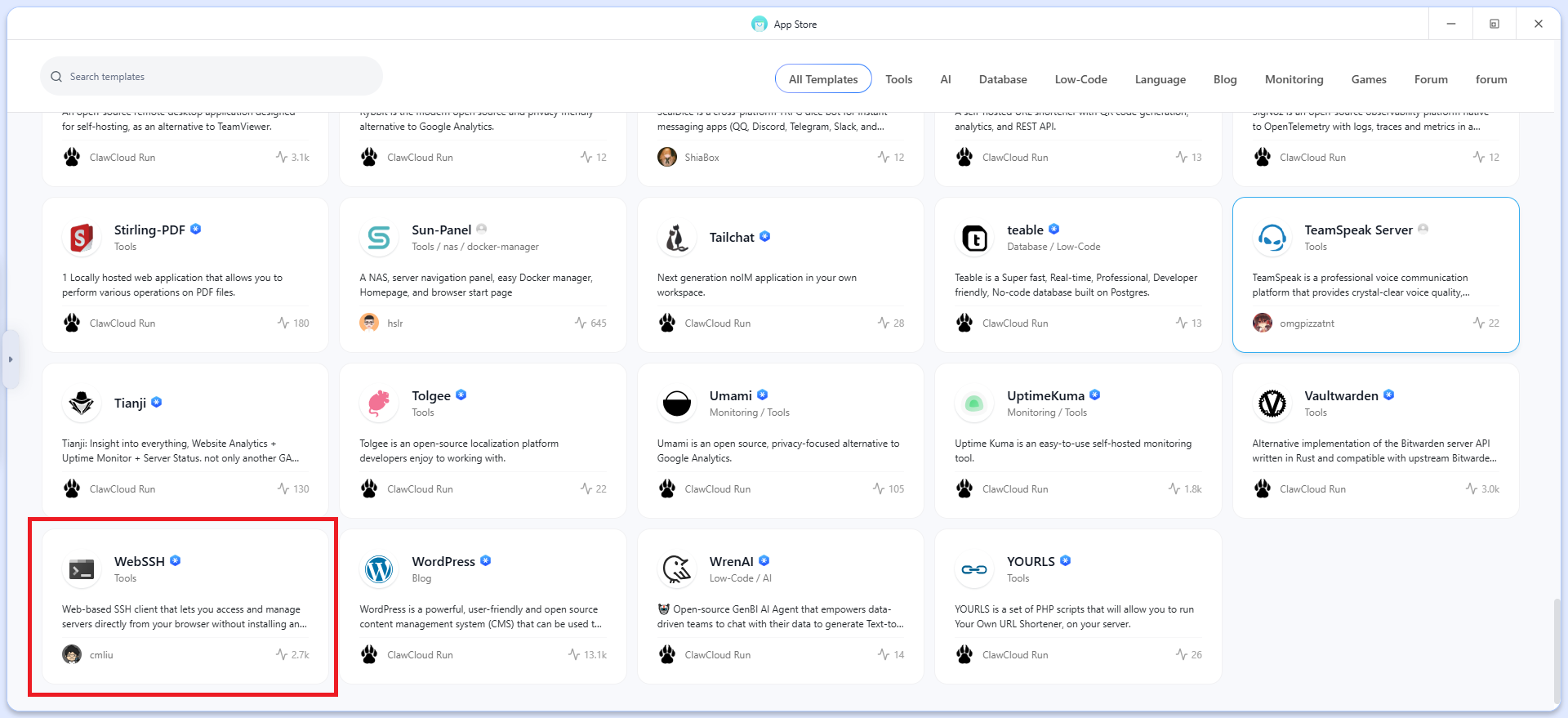Click the teable app icon
This screenshot has width=1568, height=718.
pyautogui.click(x=974, y=239)
